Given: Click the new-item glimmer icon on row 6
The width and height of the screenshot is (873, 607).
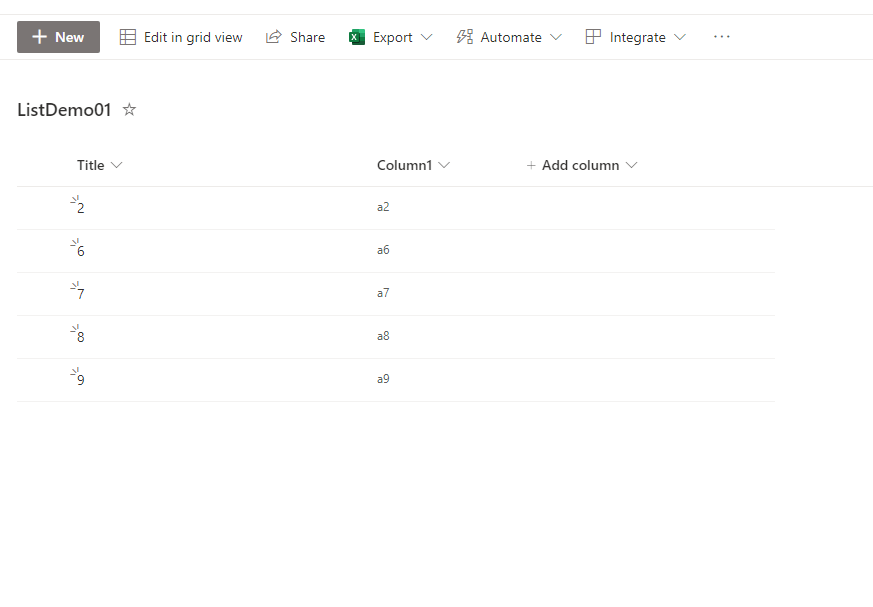Looking at the screenshot, I should point(75,242).
